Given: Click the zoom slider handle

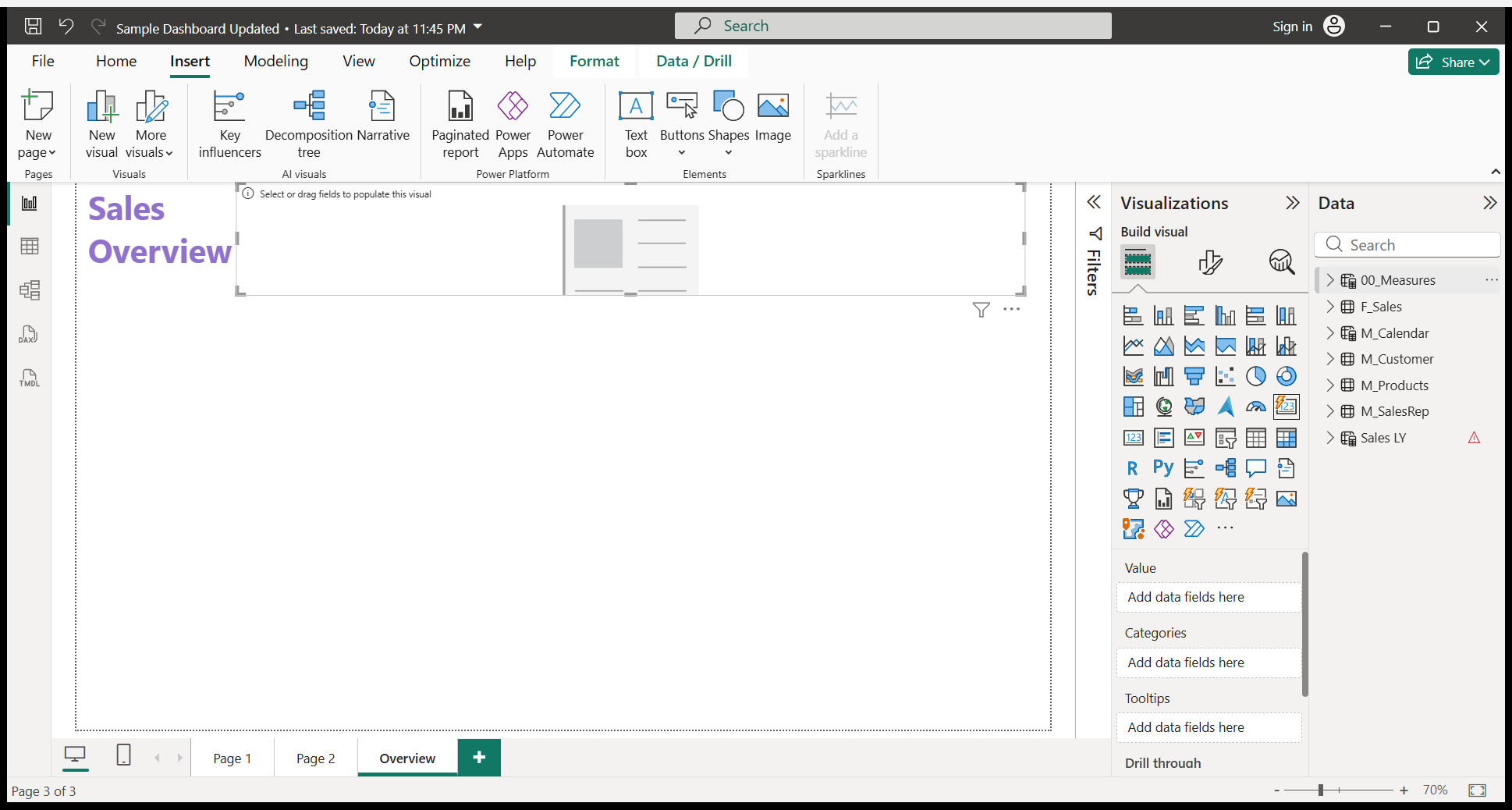Looking at the screenshot, I should [1321, 790].
